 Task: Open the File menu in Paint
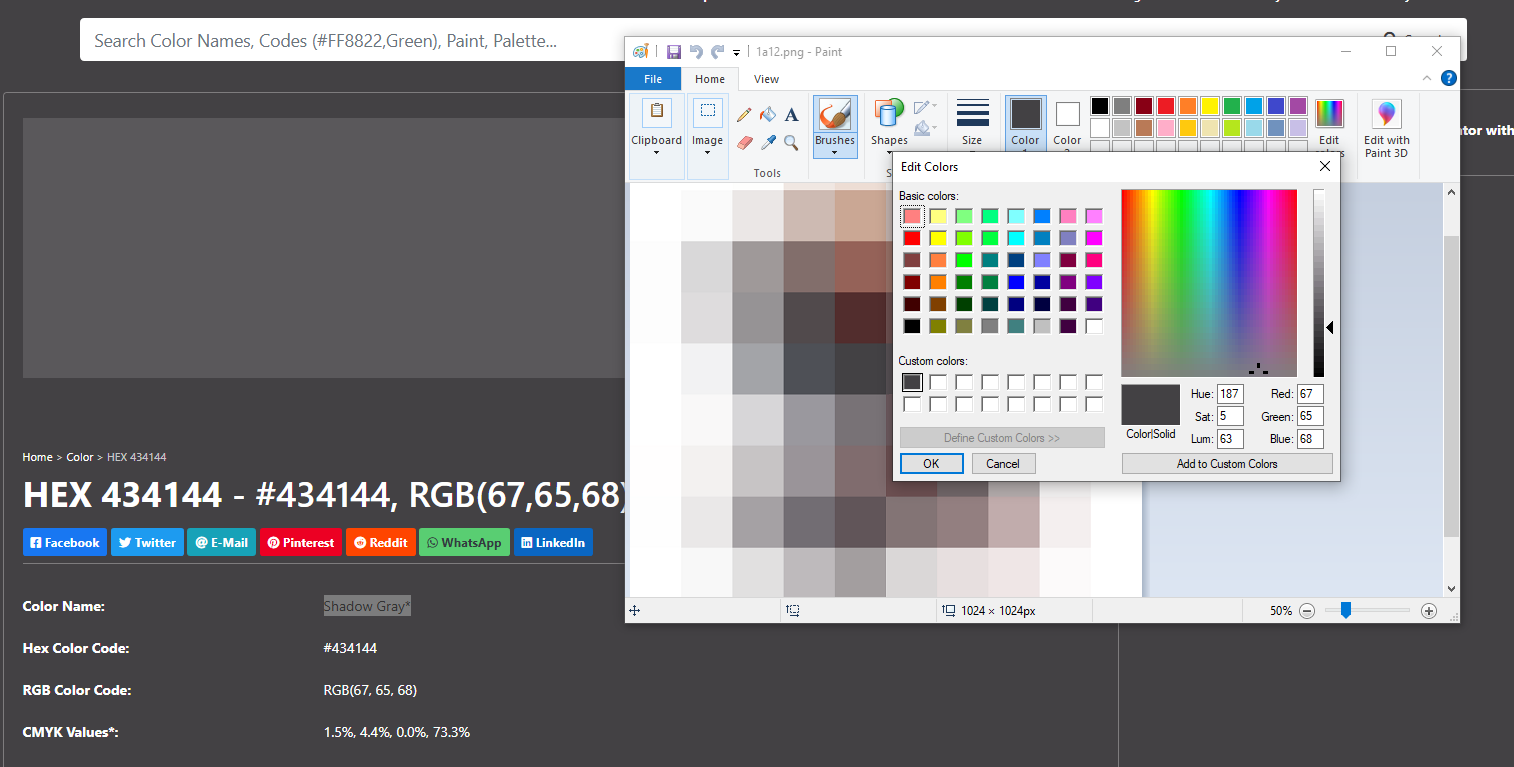653,79
